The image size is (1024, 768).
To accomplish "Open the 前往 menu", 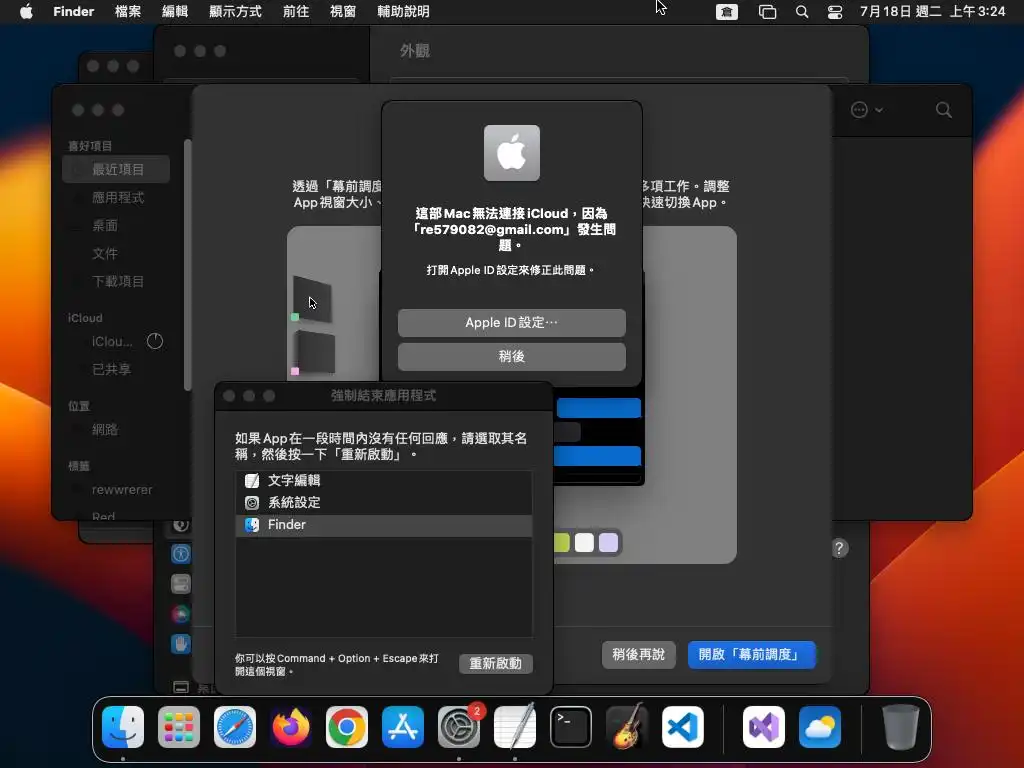I will click(296, 11).
